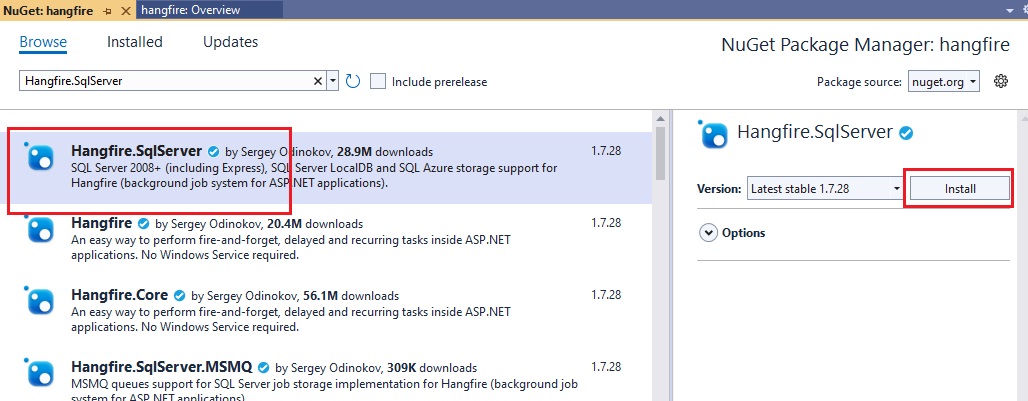Image resolution: width=1028 pixels, height=401 pixels.
Task: Close the NuGet: hangfire tab
Action: click(127, 10)
